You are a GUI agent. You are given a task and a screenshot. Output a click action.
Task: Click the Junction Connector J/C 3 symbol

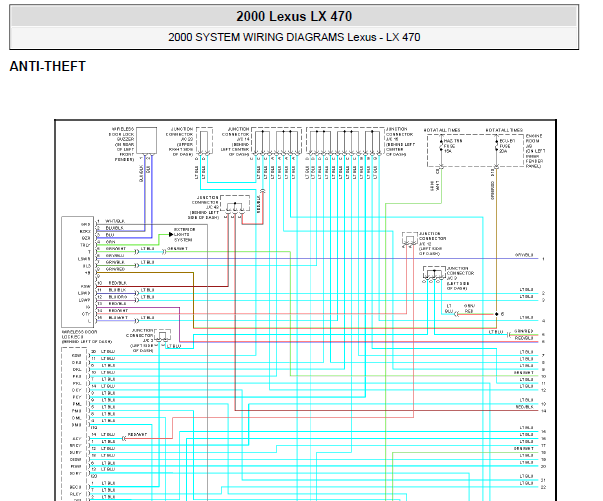coord(162,335)
